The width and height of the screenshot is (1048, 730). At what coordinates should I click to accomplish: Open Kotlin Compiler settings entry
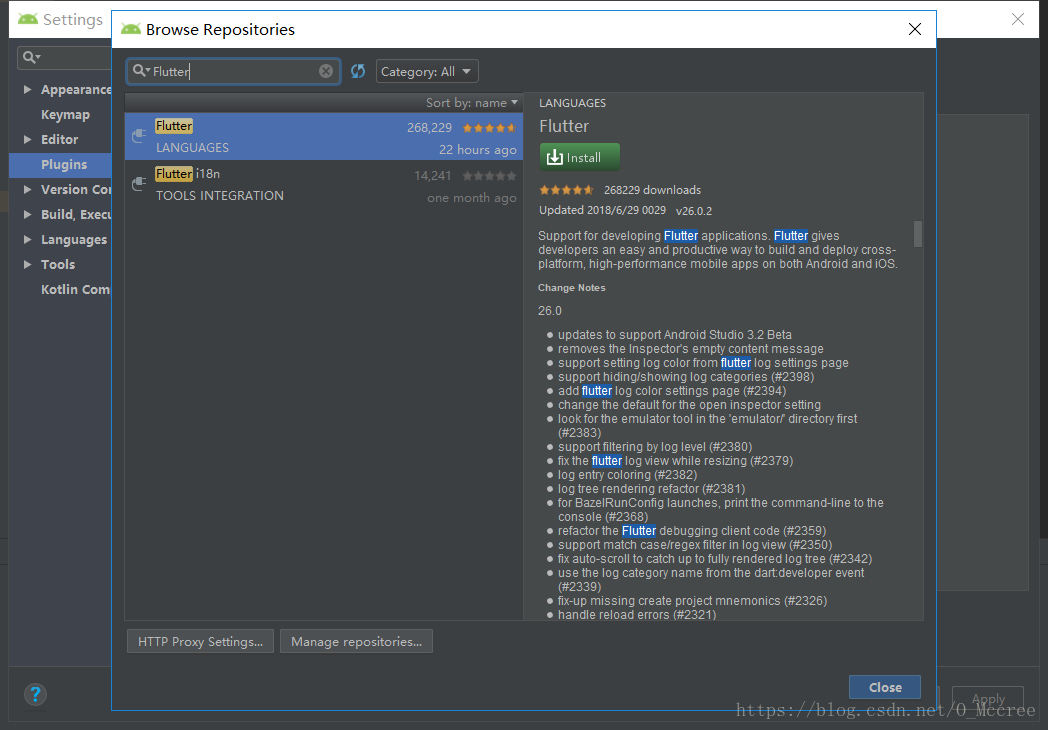[76, 289]
